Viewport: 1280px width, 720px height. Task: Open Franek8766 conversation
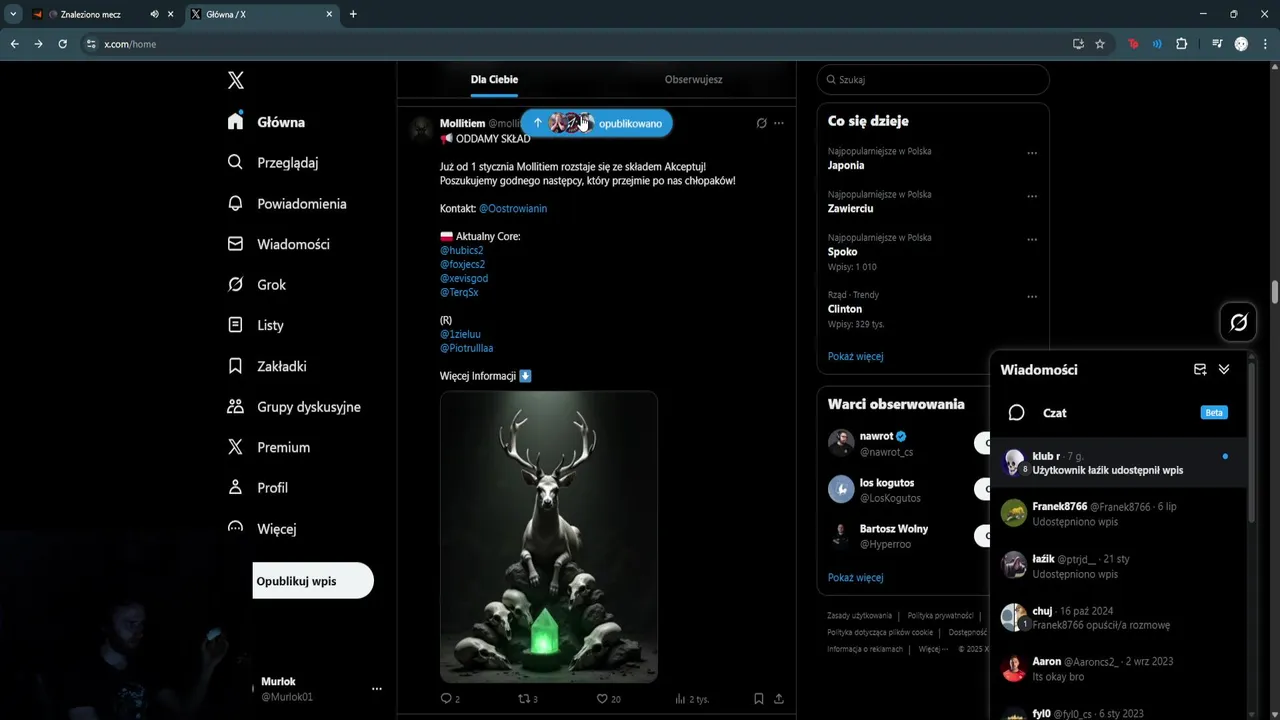click(1119, 514)
